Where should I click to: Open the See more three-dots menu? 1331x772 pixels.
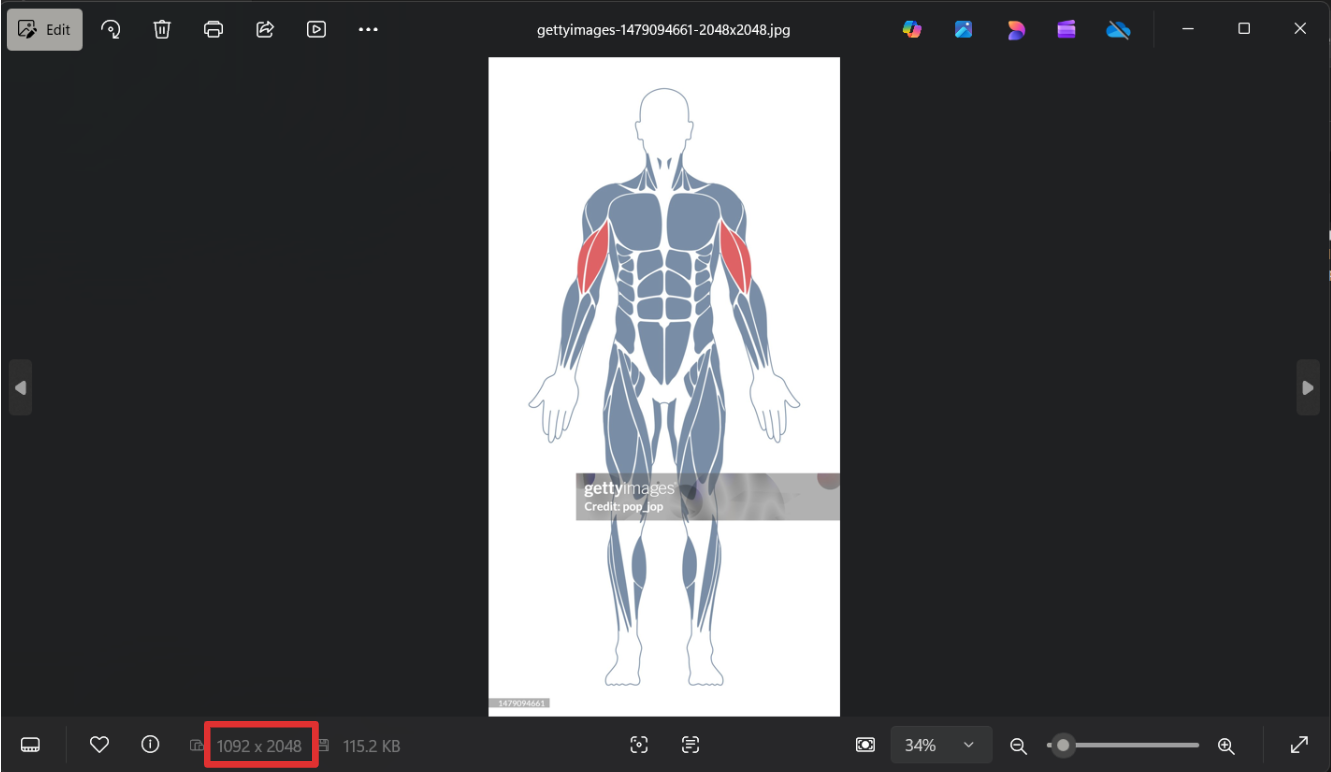pyautogui.click(x=368, y=29)
